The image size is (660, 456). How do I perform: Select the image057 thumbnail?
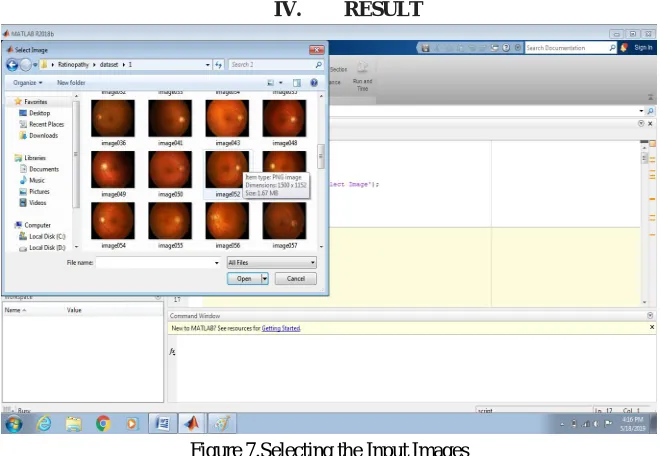285,221
